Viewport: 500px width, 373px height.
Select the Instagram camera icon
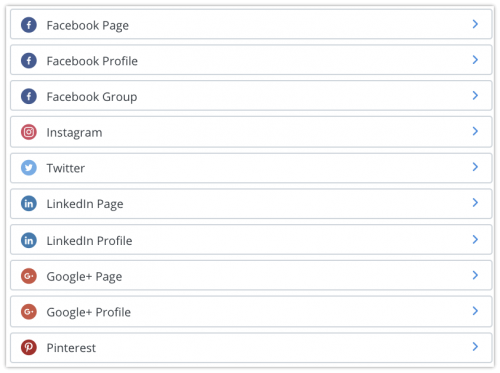29,132
